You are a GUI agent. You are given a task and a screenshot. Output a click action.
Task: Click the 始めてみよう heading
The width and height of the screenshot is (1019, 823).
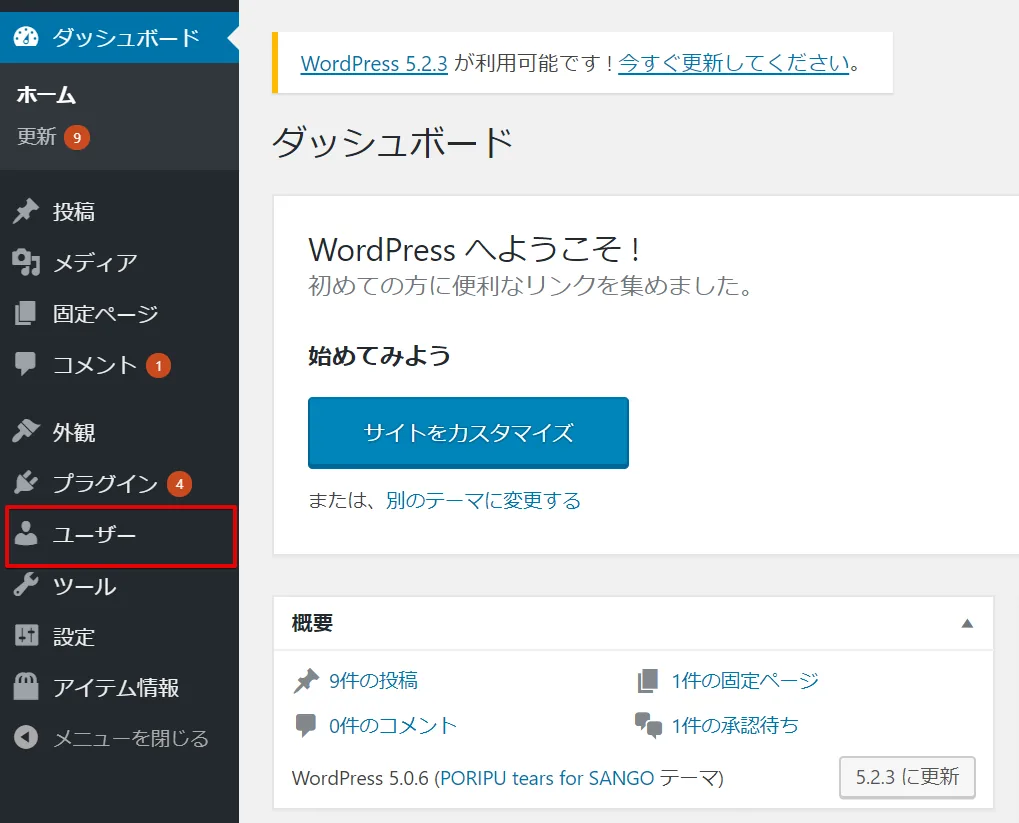point(379,356)
